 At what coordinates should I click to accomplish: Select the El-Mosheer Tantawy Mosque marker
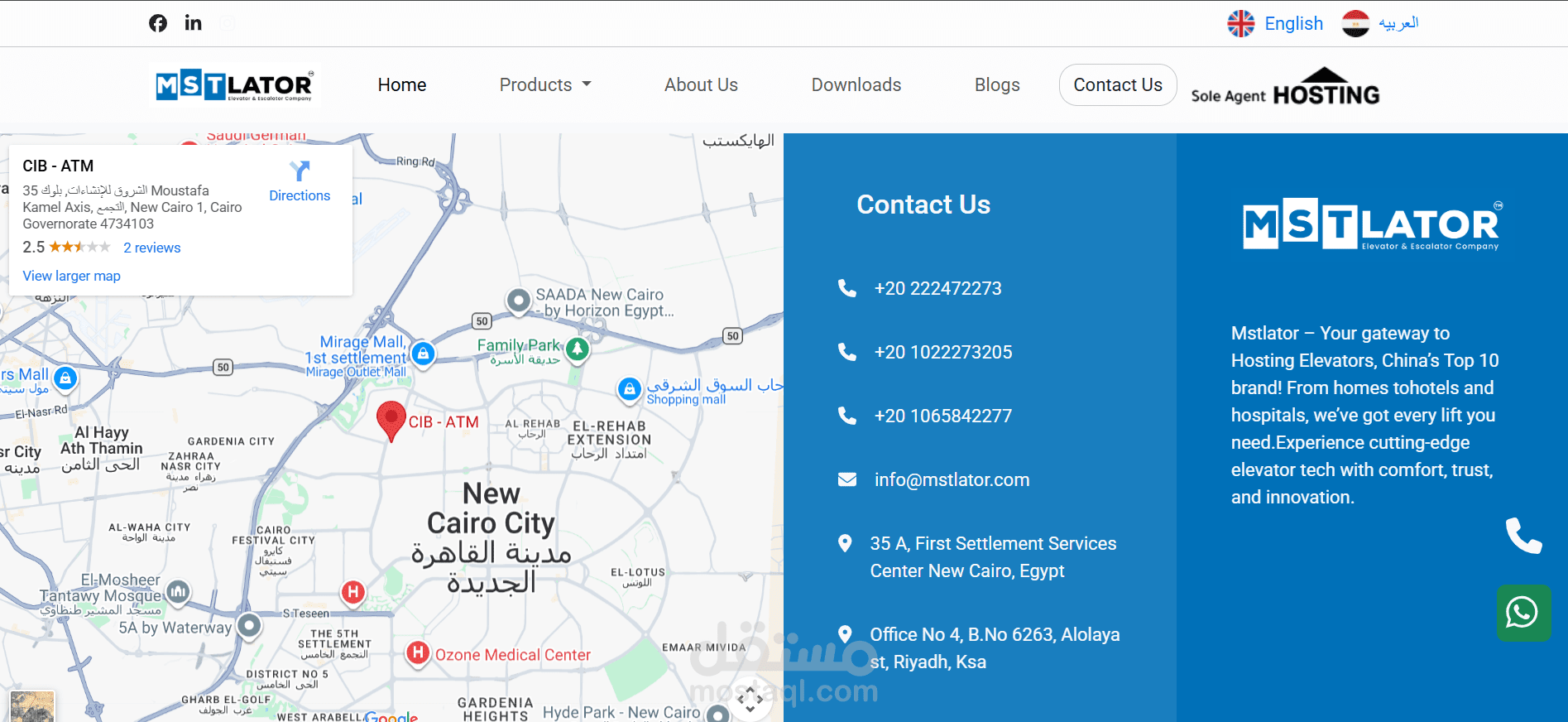click(178, 592)
